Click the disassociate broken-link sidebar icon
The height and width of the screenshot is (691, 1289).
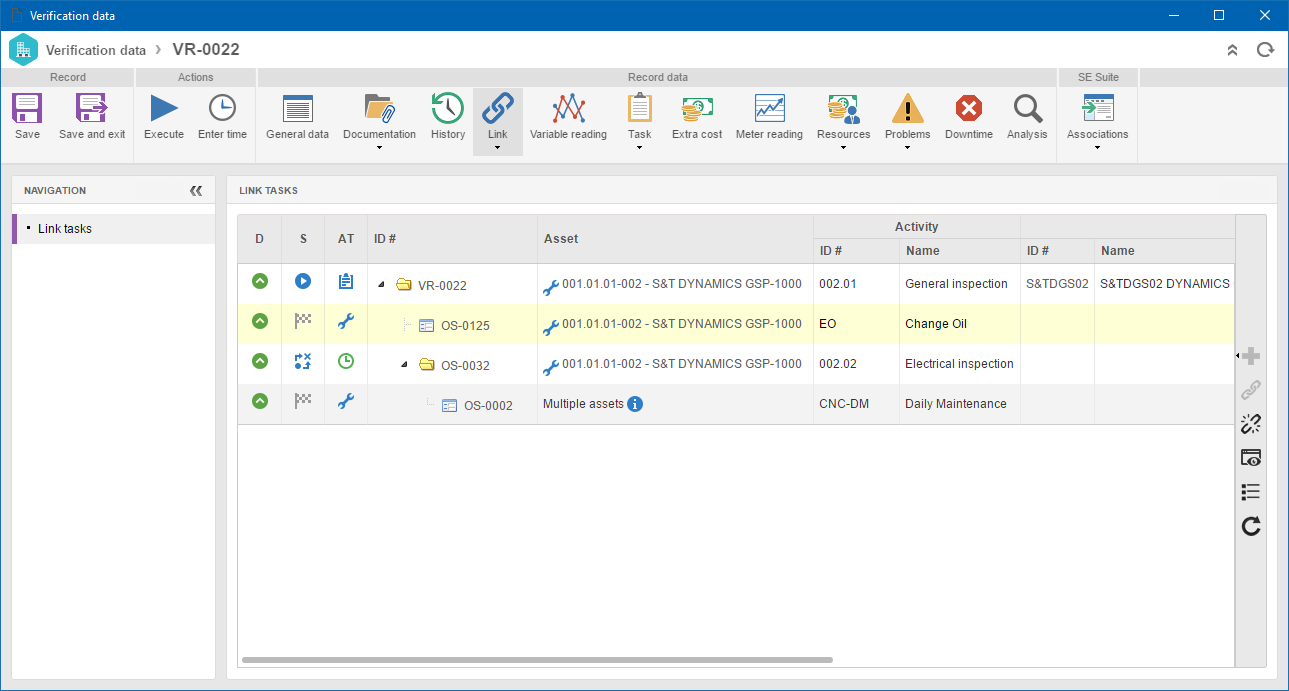tap(1250, 424)
